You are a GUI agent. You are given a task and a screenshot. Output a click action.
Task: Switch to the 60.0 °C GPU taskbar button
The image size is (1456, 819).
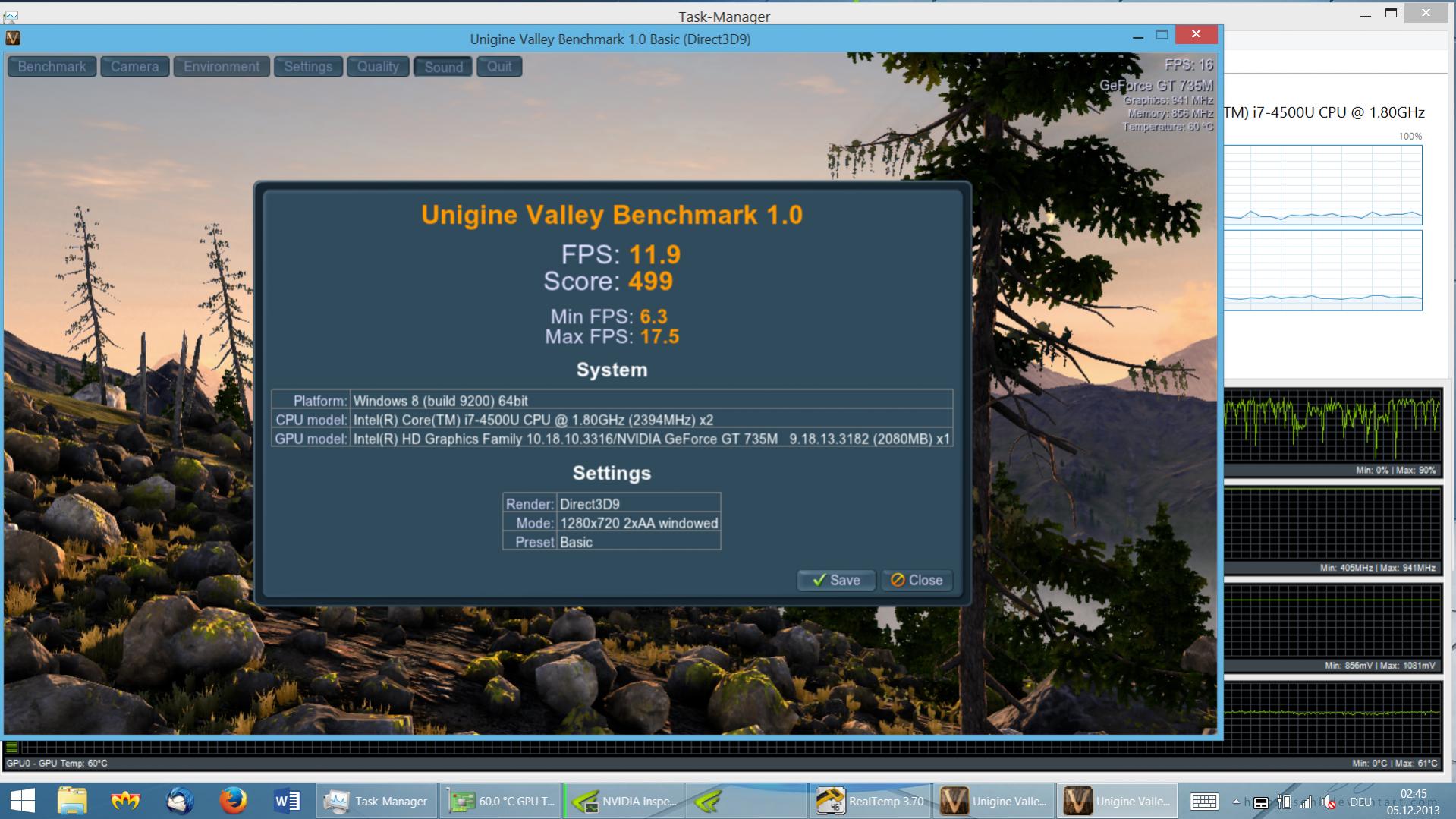(501, 801)
